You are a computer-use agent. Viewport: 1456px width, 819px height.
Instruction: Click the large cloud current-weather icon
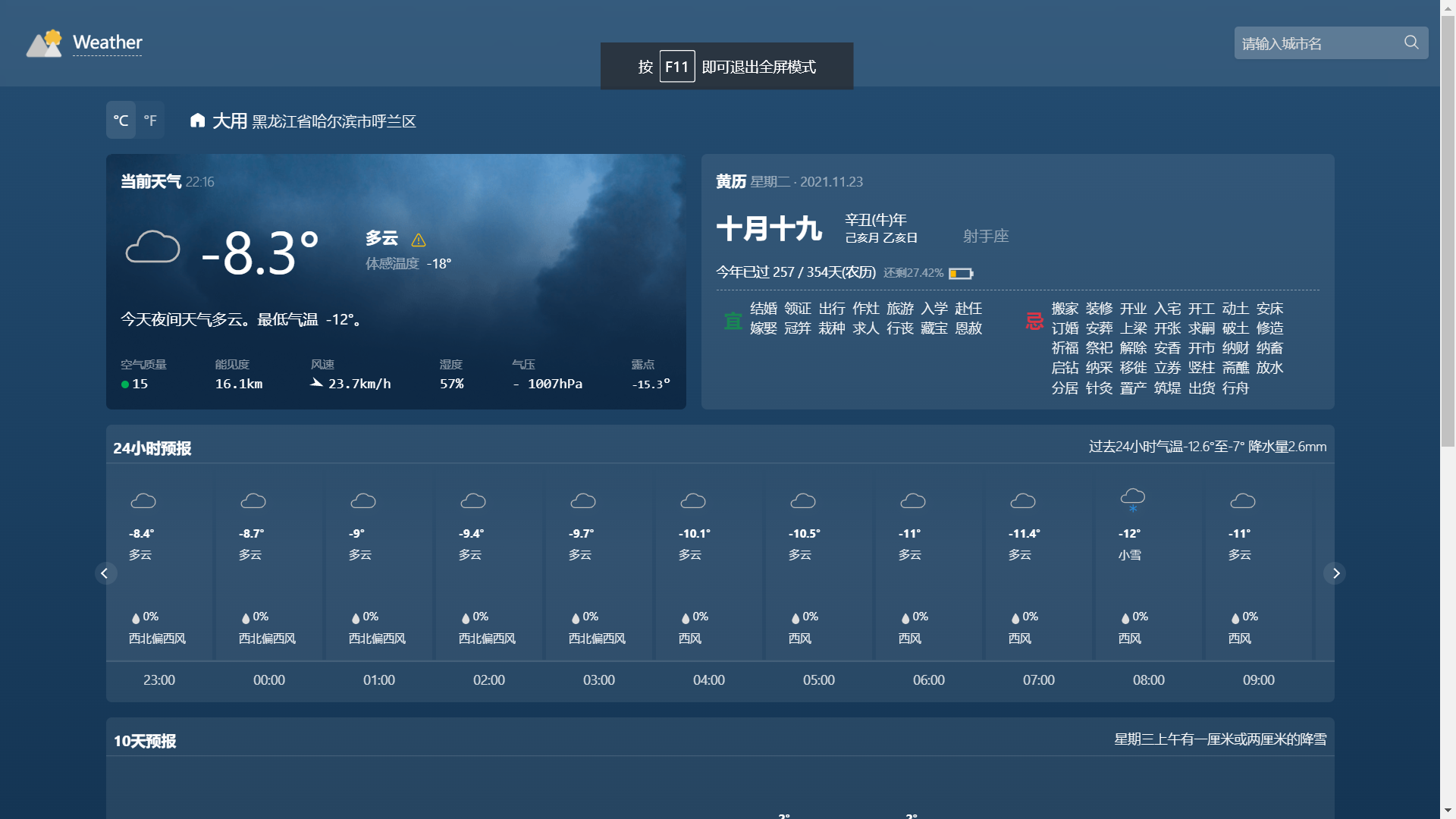point(152,247)
